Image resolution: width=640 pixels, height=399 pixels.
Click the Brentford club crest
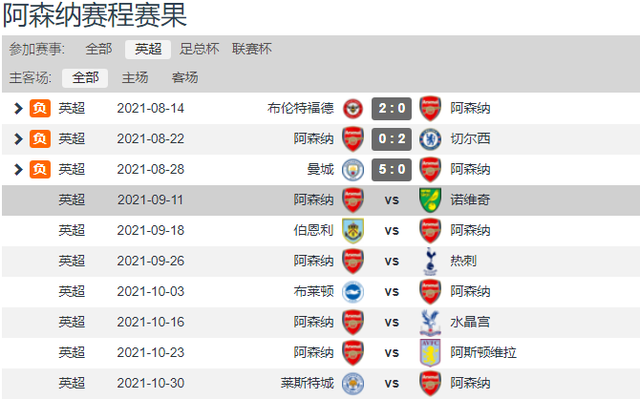[x=353, y=109]
